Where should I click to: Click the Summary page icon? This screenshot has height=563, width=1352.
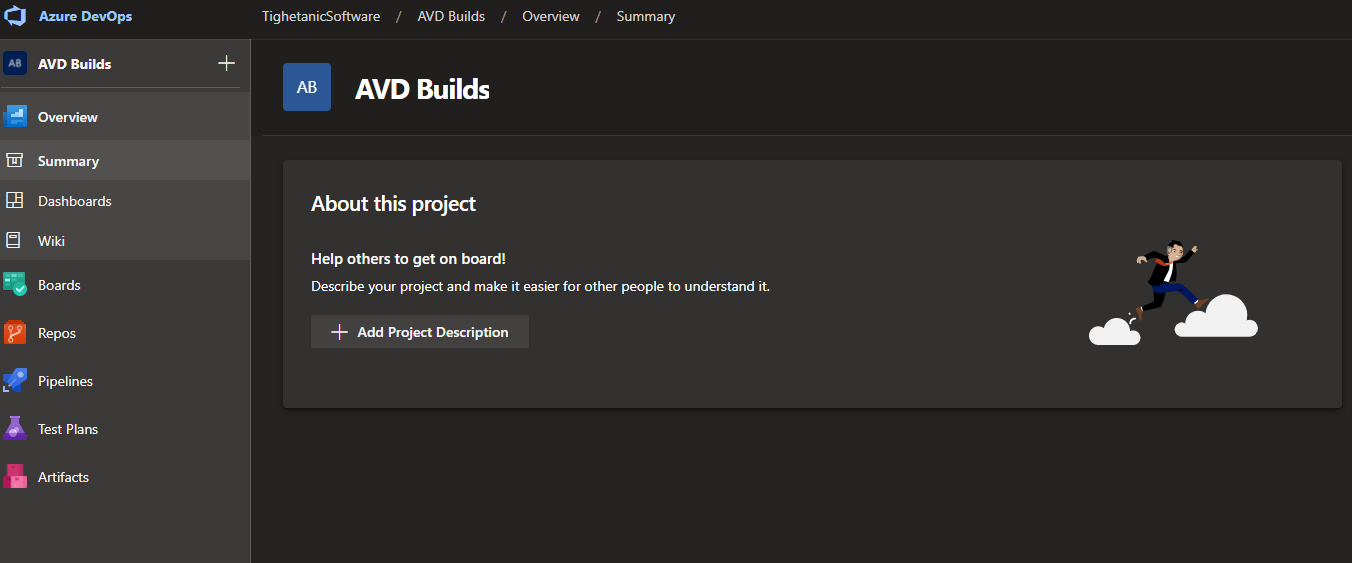coord(15,161)
